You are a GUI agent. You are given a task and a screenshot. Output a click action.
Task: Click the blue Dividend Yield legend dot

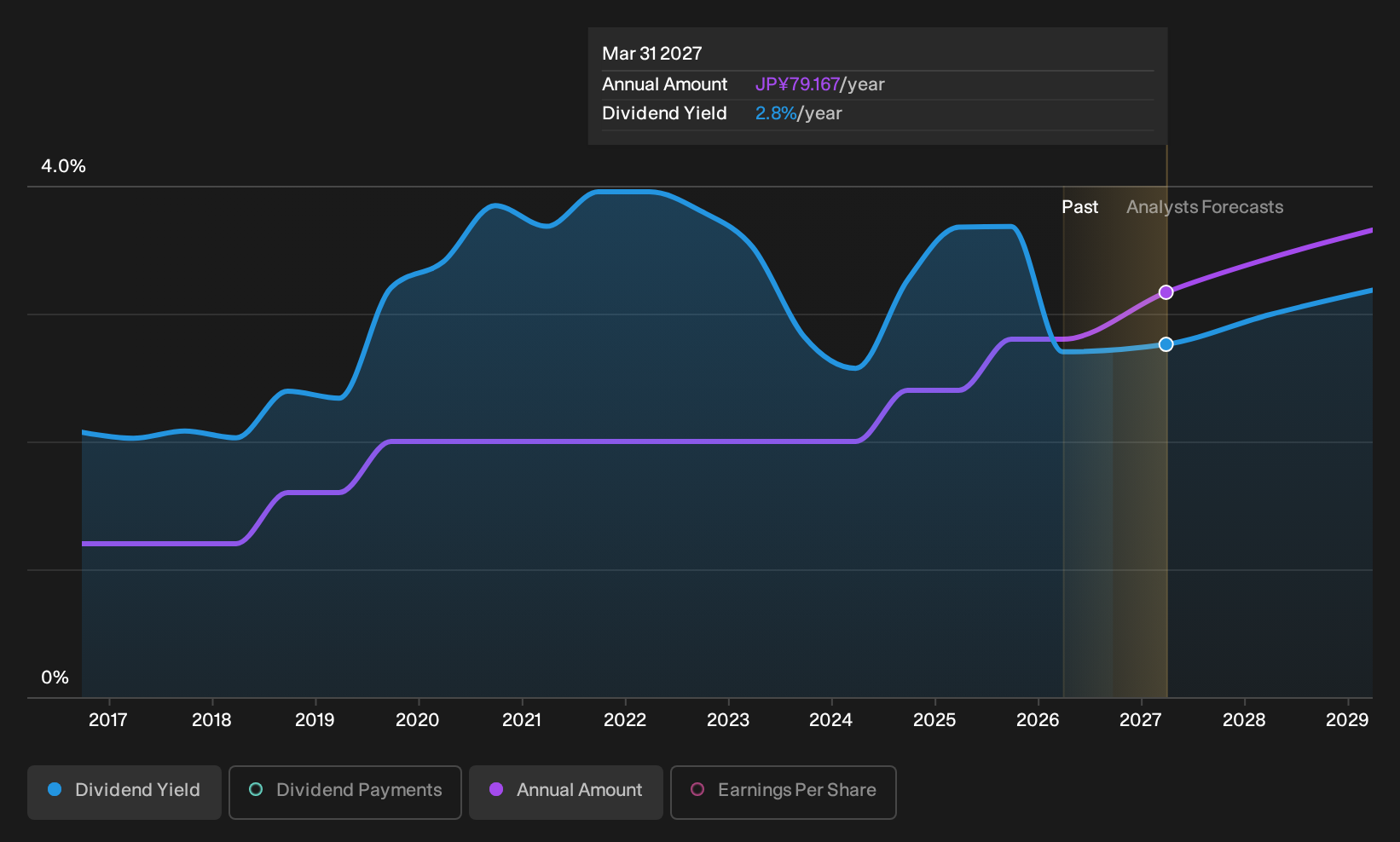click(x=55, y=789)
